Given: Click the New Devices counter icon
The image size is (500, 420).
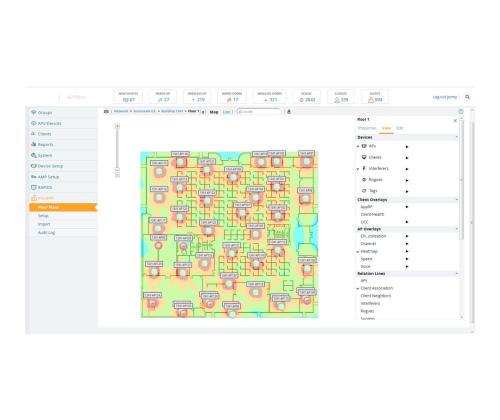Looking at the screenshot, I should tap(125, 100).
